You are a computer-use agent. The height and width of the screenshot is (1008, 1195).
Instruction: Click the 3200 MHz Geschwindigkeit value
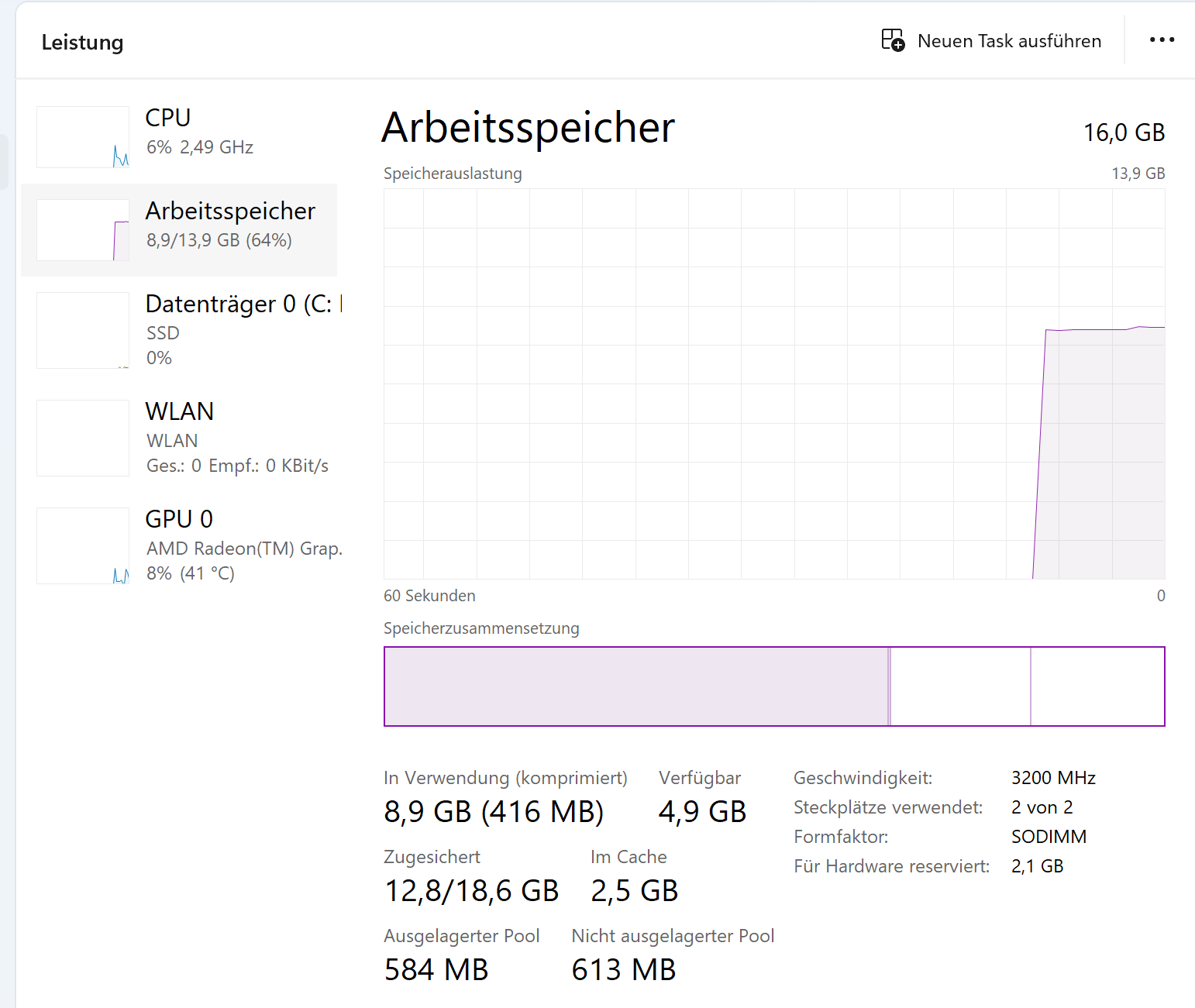click(x=1053, y=778)
